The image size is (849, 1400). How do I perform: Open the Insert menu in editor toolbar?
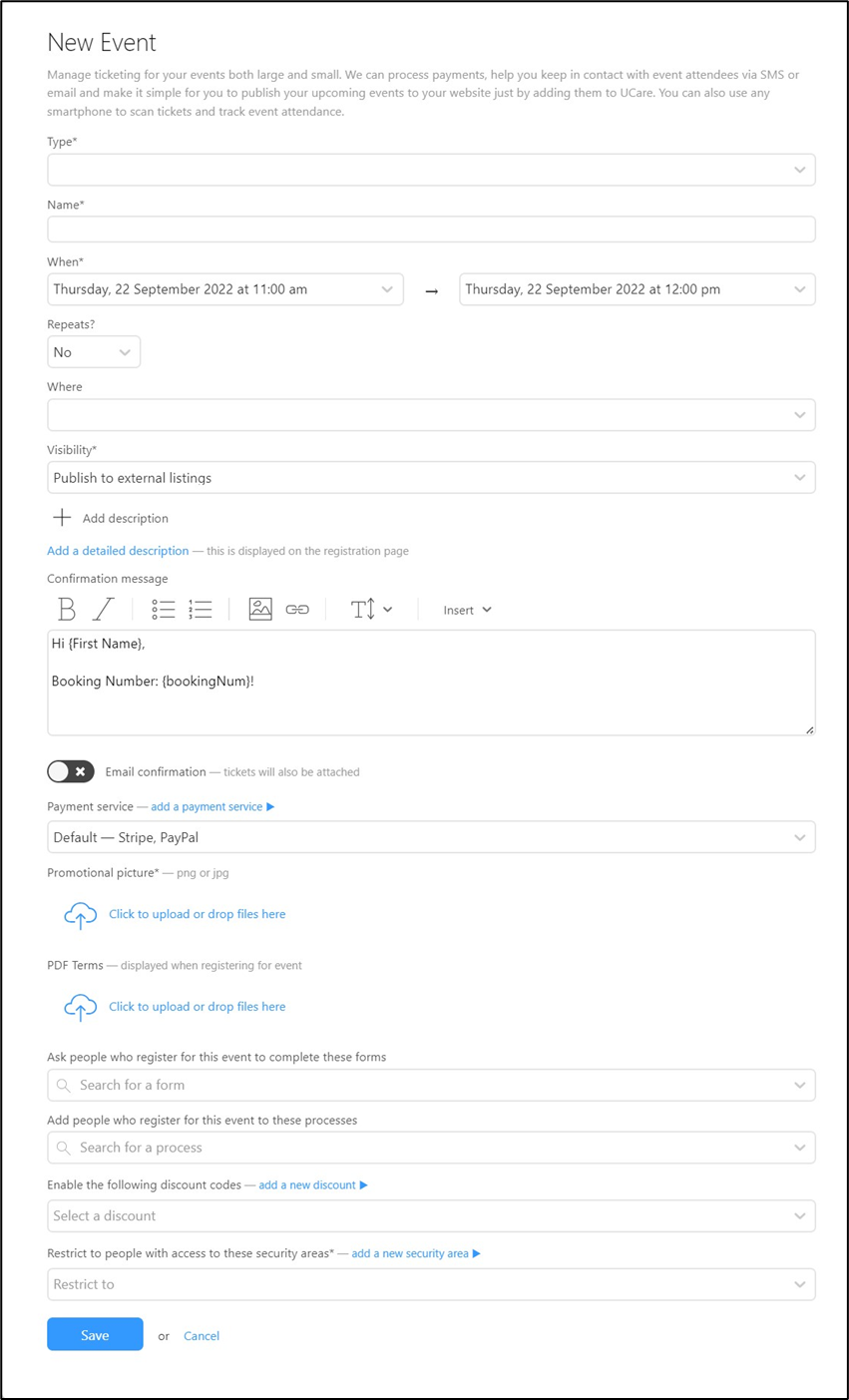pyautogui.click(x=467, y=610)
